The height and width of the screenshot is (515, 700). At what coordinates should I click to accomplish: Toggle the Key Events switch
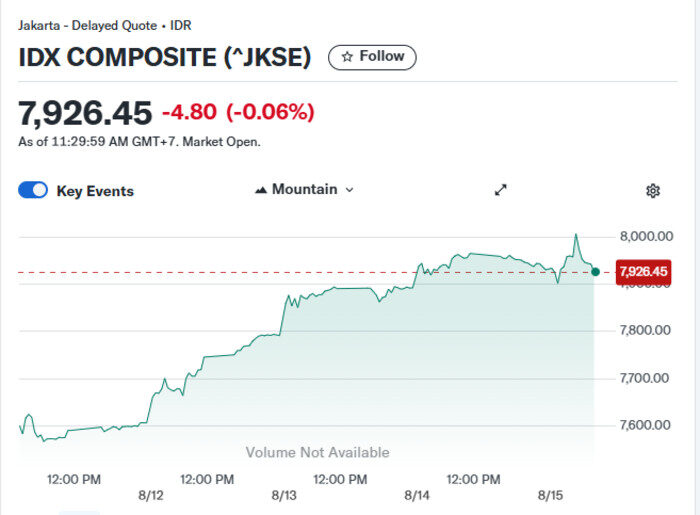pyautogui.click(x=33, y=191)
